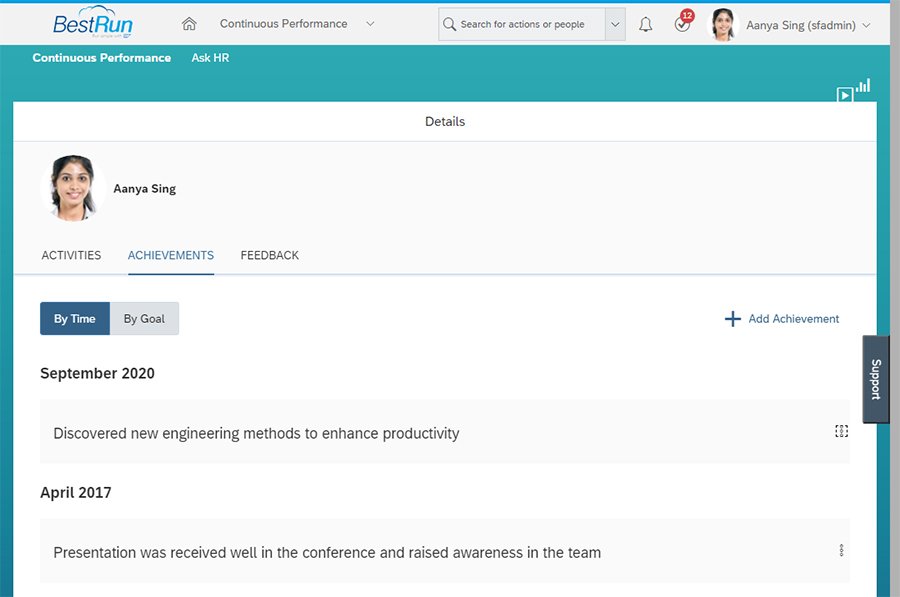Open the three-dot menu on the April 2017 achievement

(841, 550)
